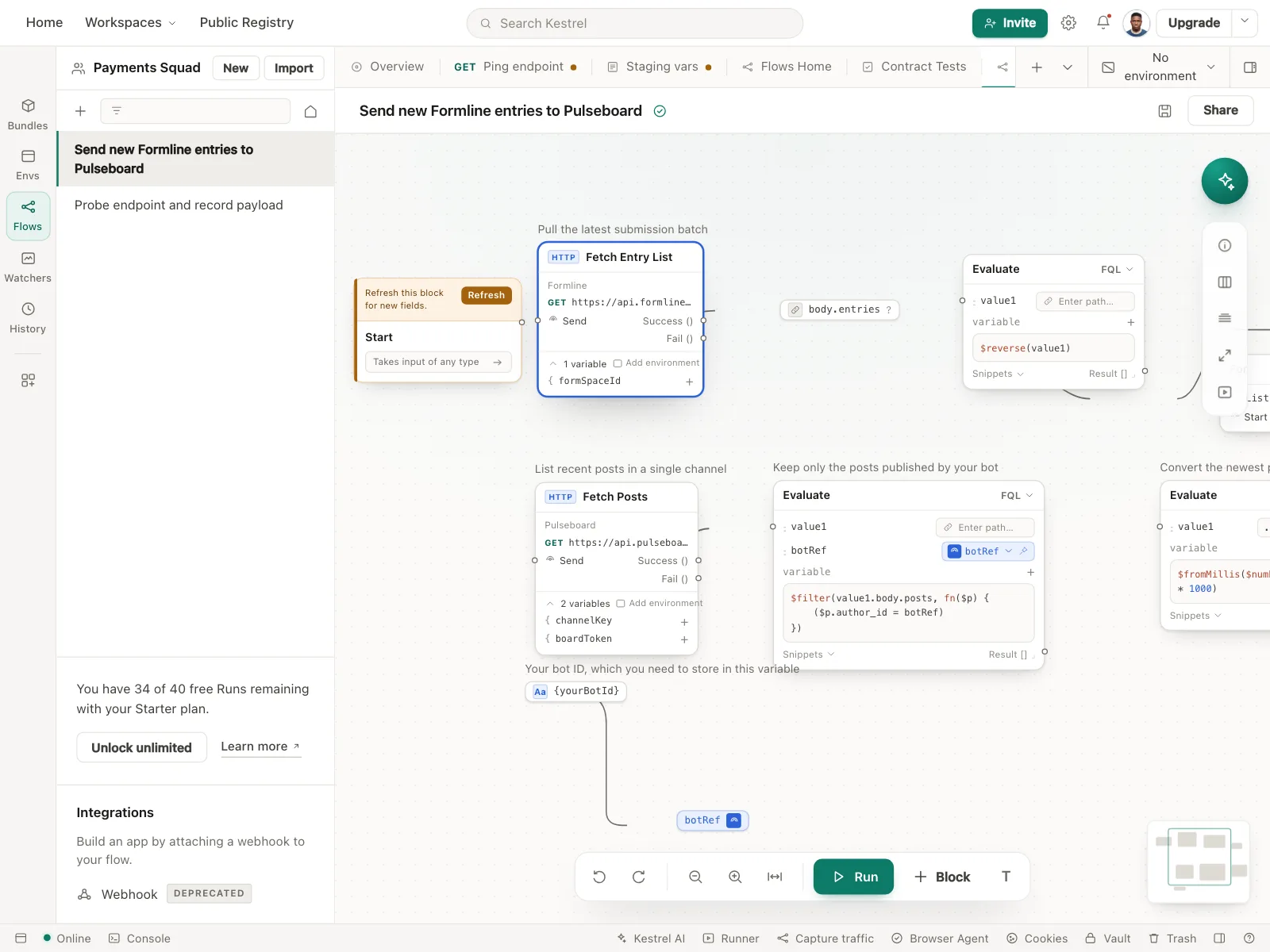
Task: Collapse the 2 variables section
Action: [x=550, y=604]
